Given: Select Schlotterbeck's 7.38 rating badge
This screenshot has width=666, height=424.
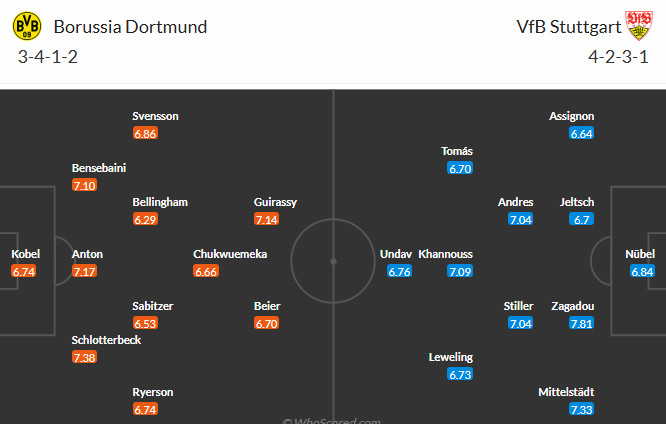Looking at the screenshot, I should [x=84, y=357].
